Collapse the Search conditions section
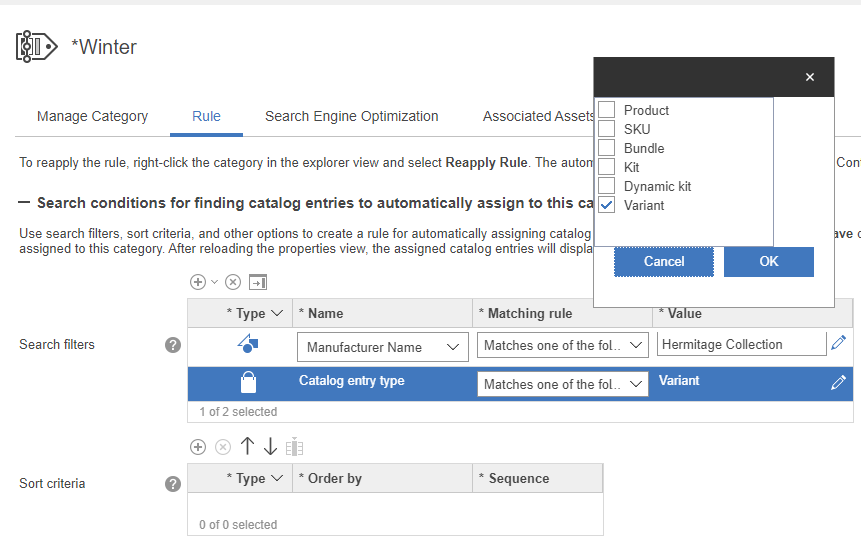This screenshot has height=541, width=861. coord(24,203)
